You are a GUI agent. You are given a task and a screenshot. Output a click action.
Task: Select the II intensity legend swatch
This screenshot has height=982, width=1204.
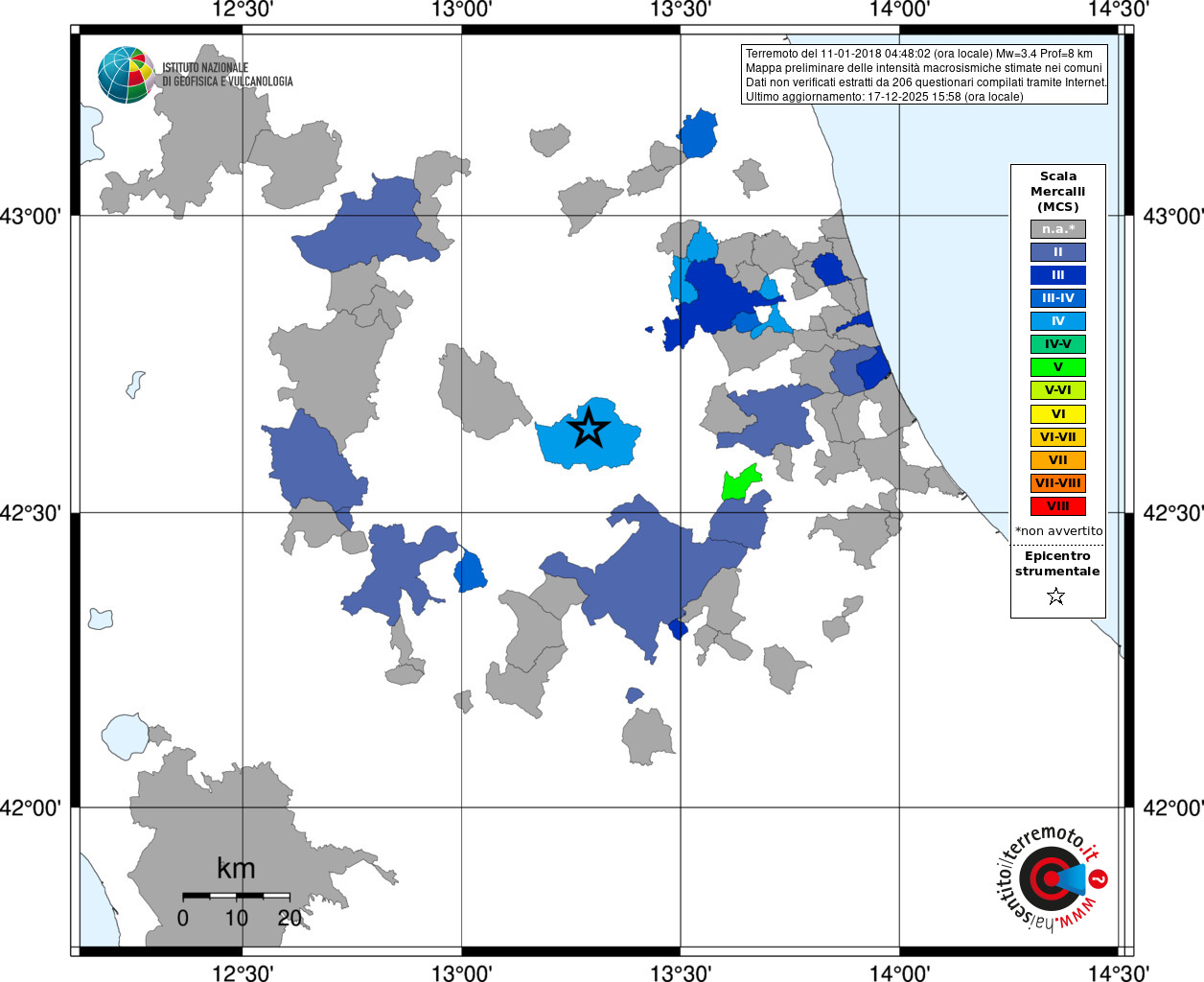[1058, 252]
